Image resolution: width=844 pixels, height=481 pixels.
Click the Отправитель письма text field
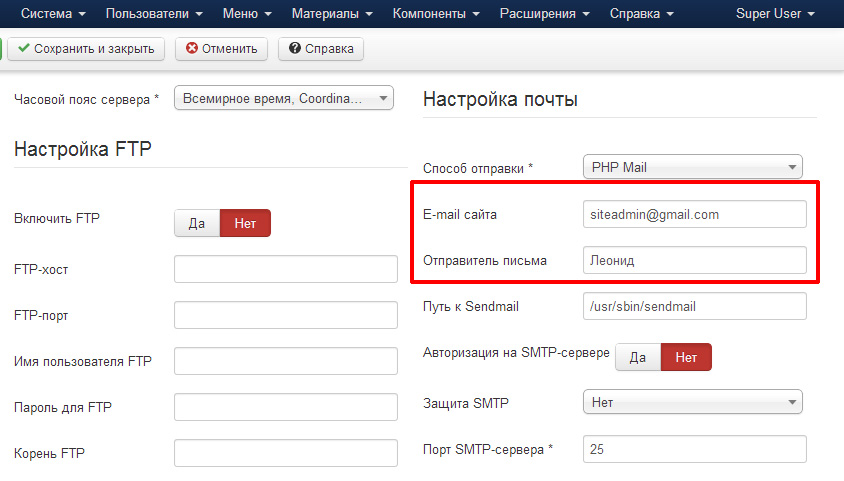tap(694, 261)
